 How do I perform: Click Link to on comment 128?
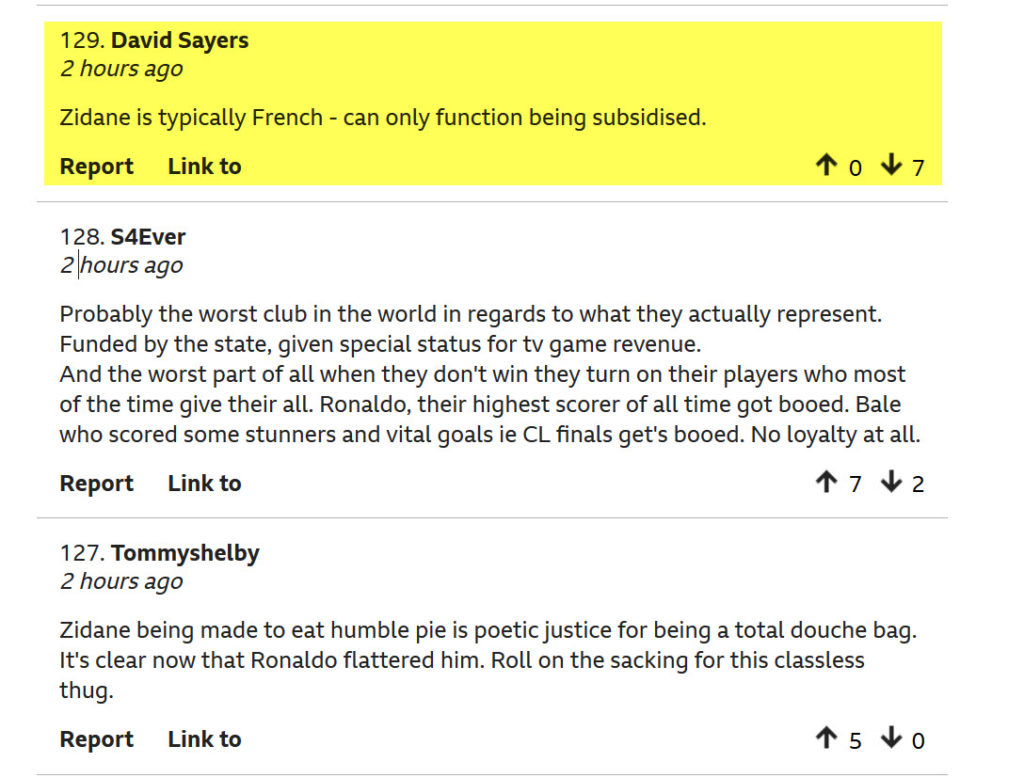[204, 483]
